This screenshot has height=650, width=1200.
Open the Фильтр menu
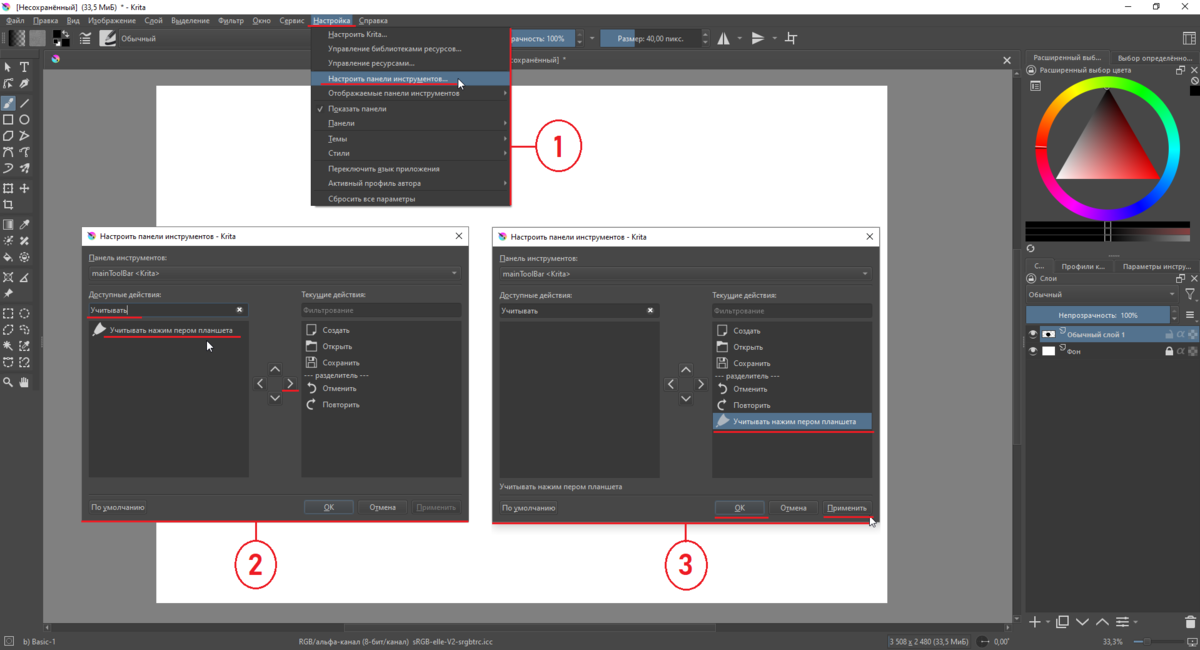(x=230, y=20)
